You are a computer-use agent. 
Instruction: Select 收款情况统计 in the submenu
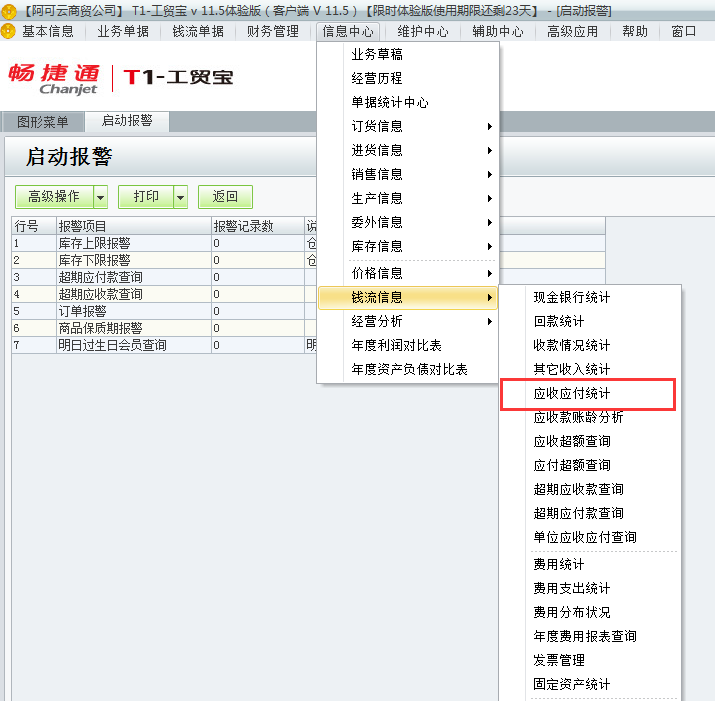(x=590, y=345)
